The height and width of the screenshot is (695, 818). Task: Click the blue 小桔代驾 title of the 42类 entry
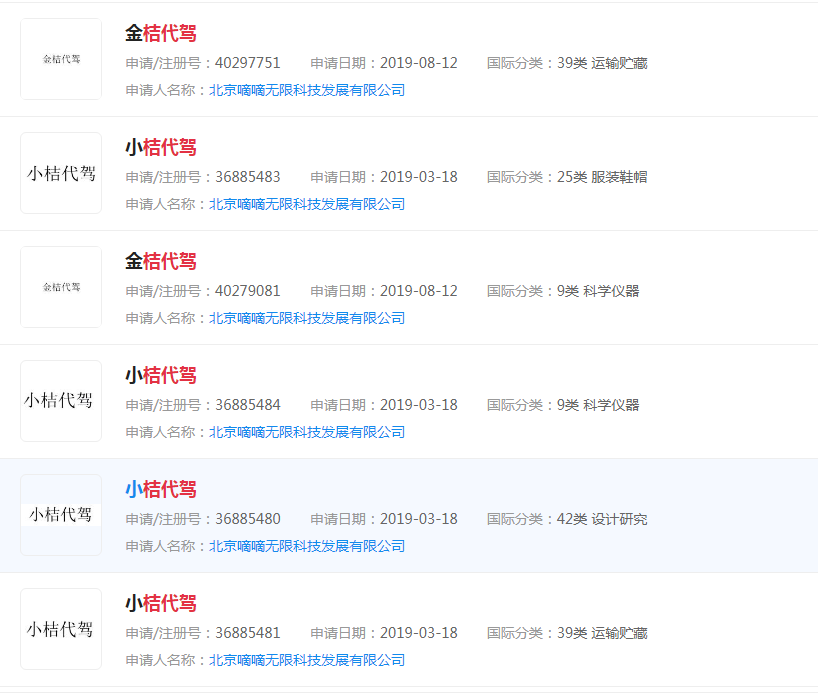tap(161, 489)
